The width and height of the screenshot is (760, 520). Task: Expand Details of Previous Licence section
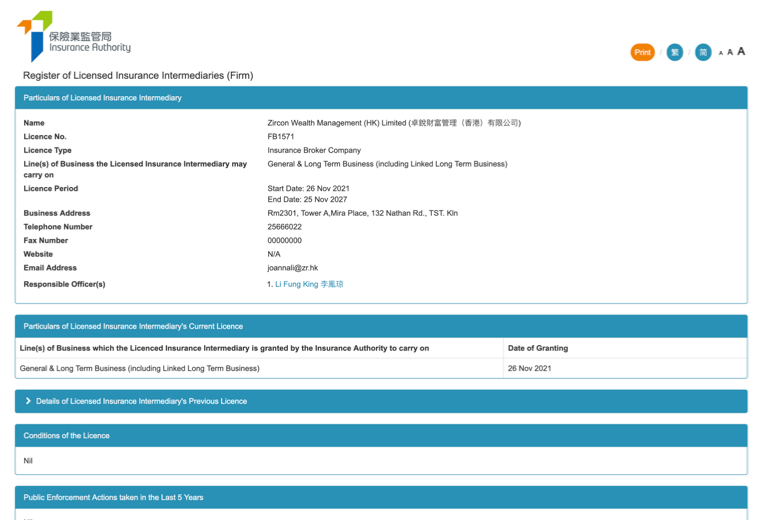coord(141,401)
